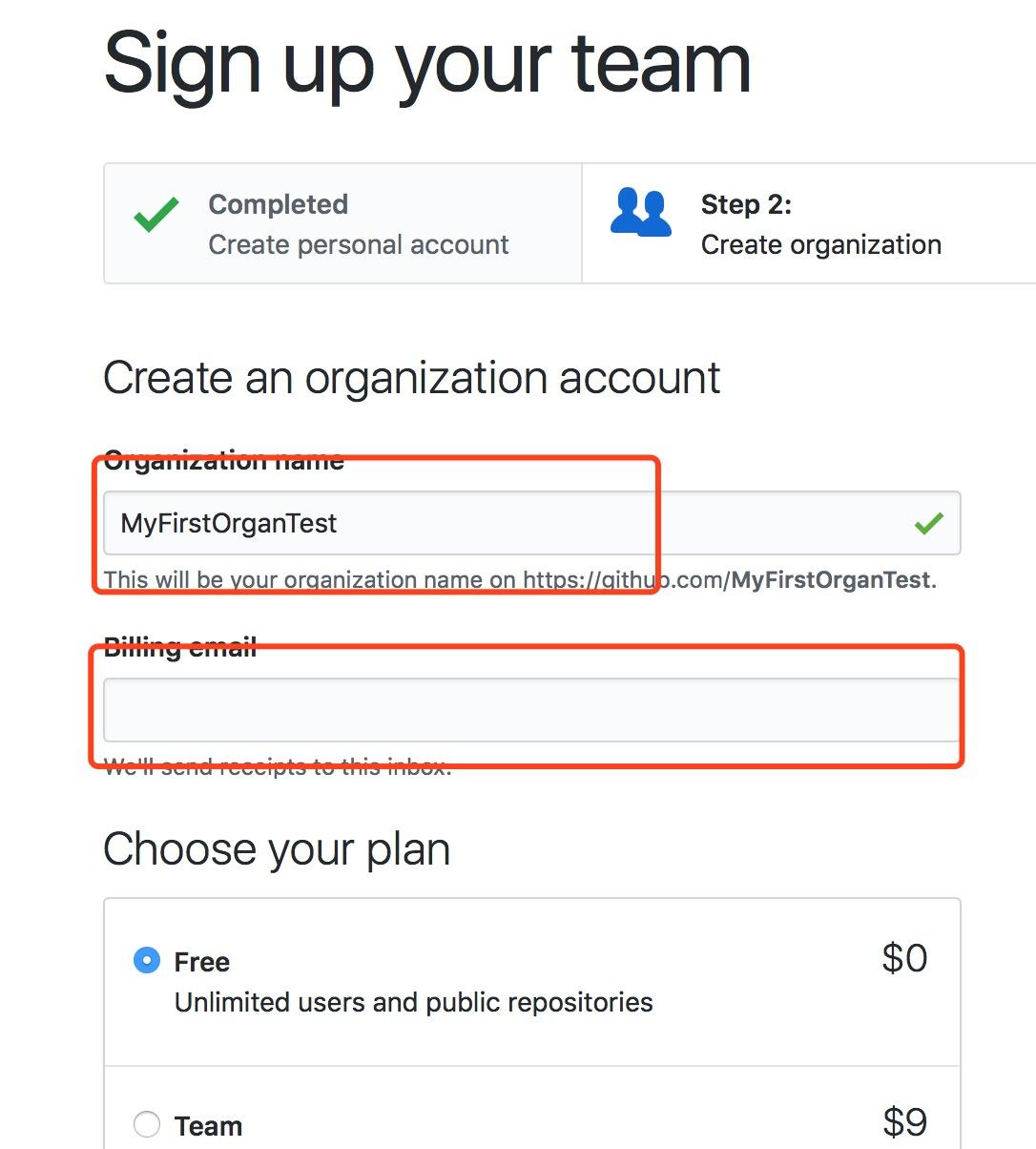Click the "Create organization" step text

point(820,245)
